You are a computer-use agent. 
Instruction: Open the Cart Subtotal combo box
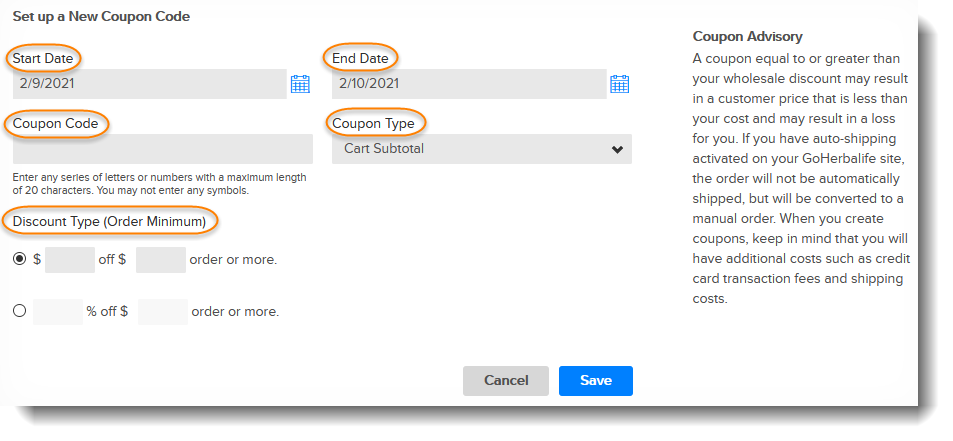click(481, 149)
